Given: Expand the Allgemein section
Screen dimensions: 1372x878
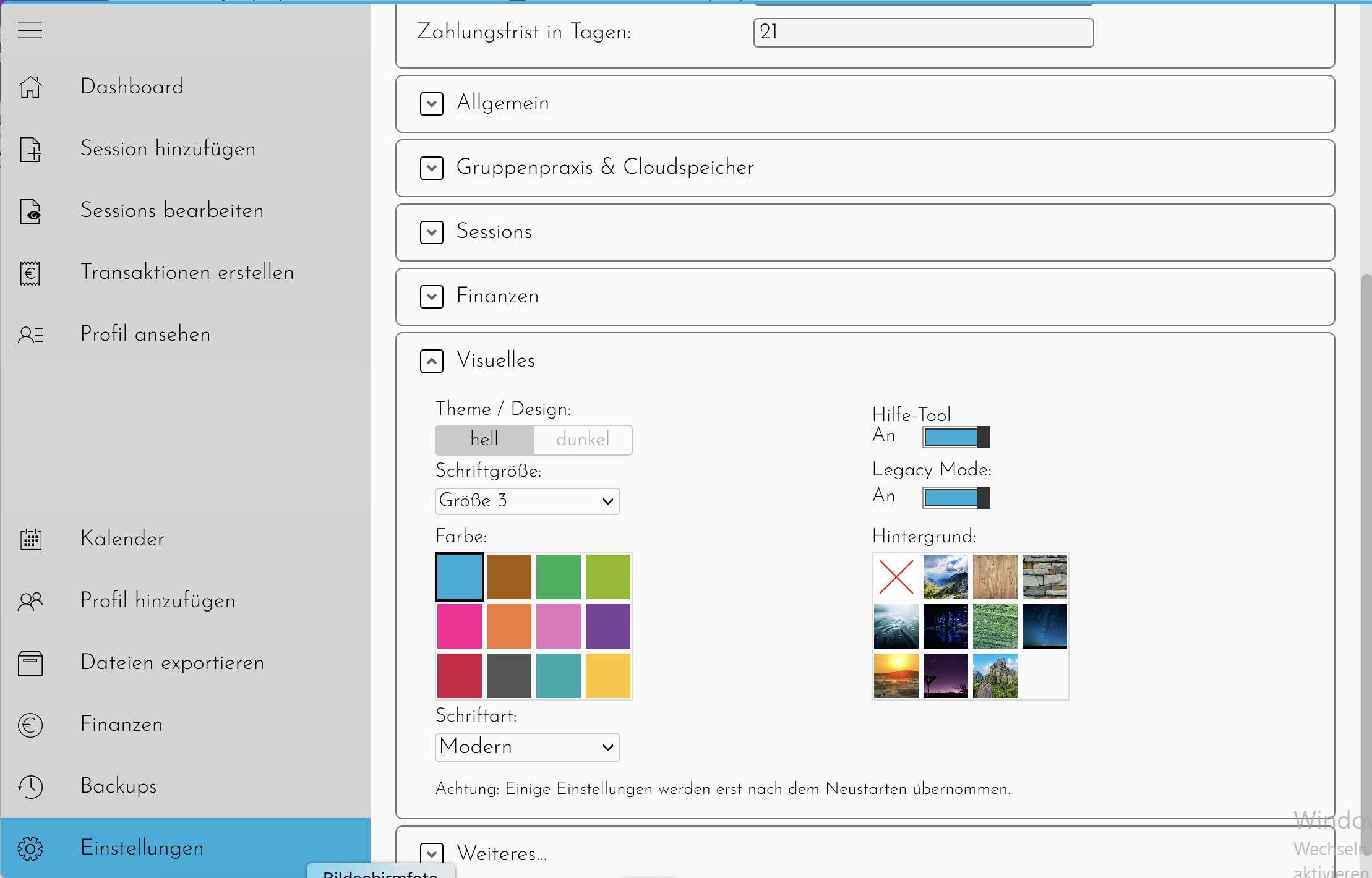Looking at the screenshot, I should pos(431,104).
